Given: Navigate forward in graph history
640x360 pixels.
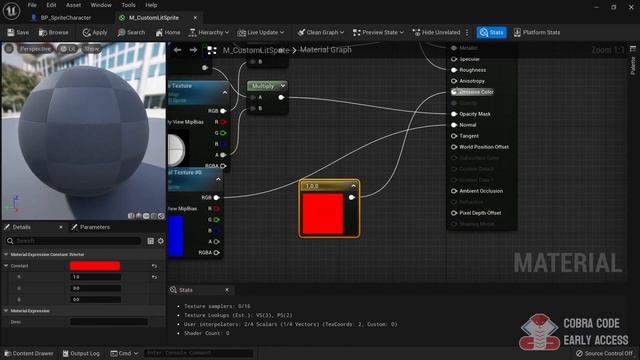Looking at the screenshot, I should click(193, 50).
